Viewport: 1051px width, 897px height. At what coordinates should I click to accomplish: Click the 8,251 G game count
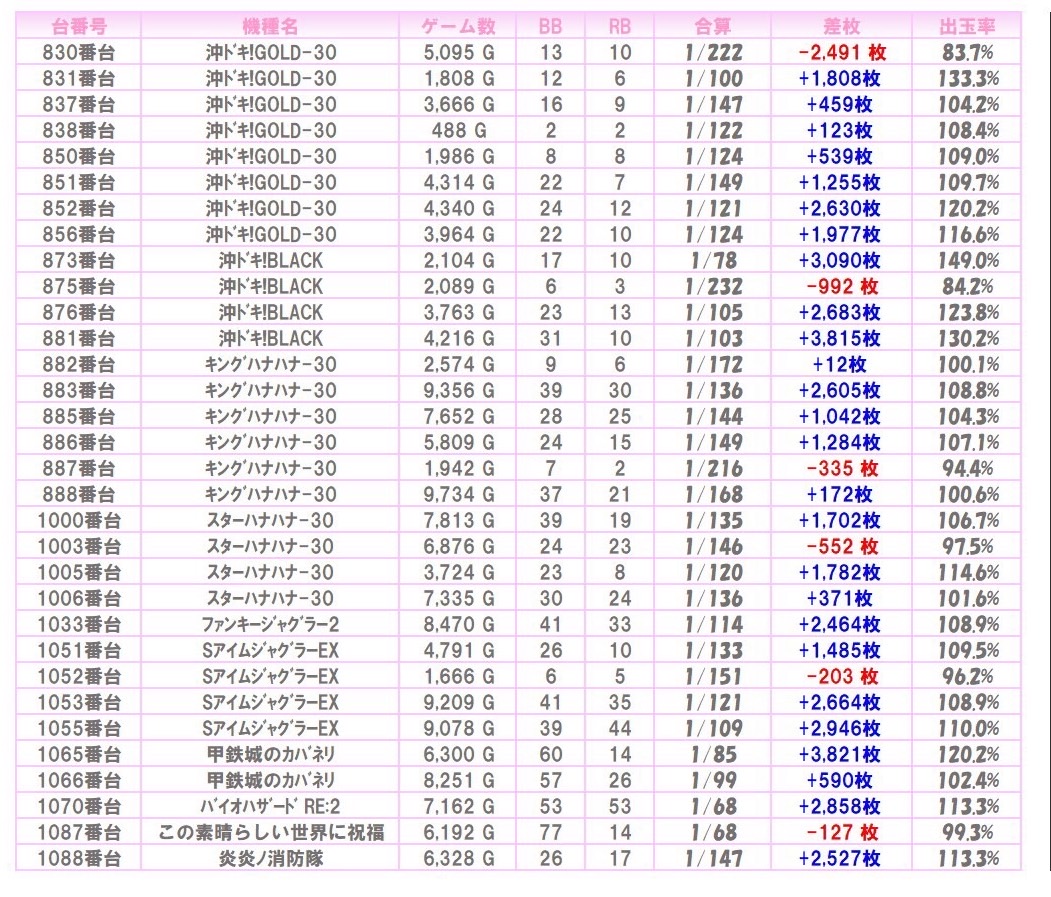tap(458, 780)
